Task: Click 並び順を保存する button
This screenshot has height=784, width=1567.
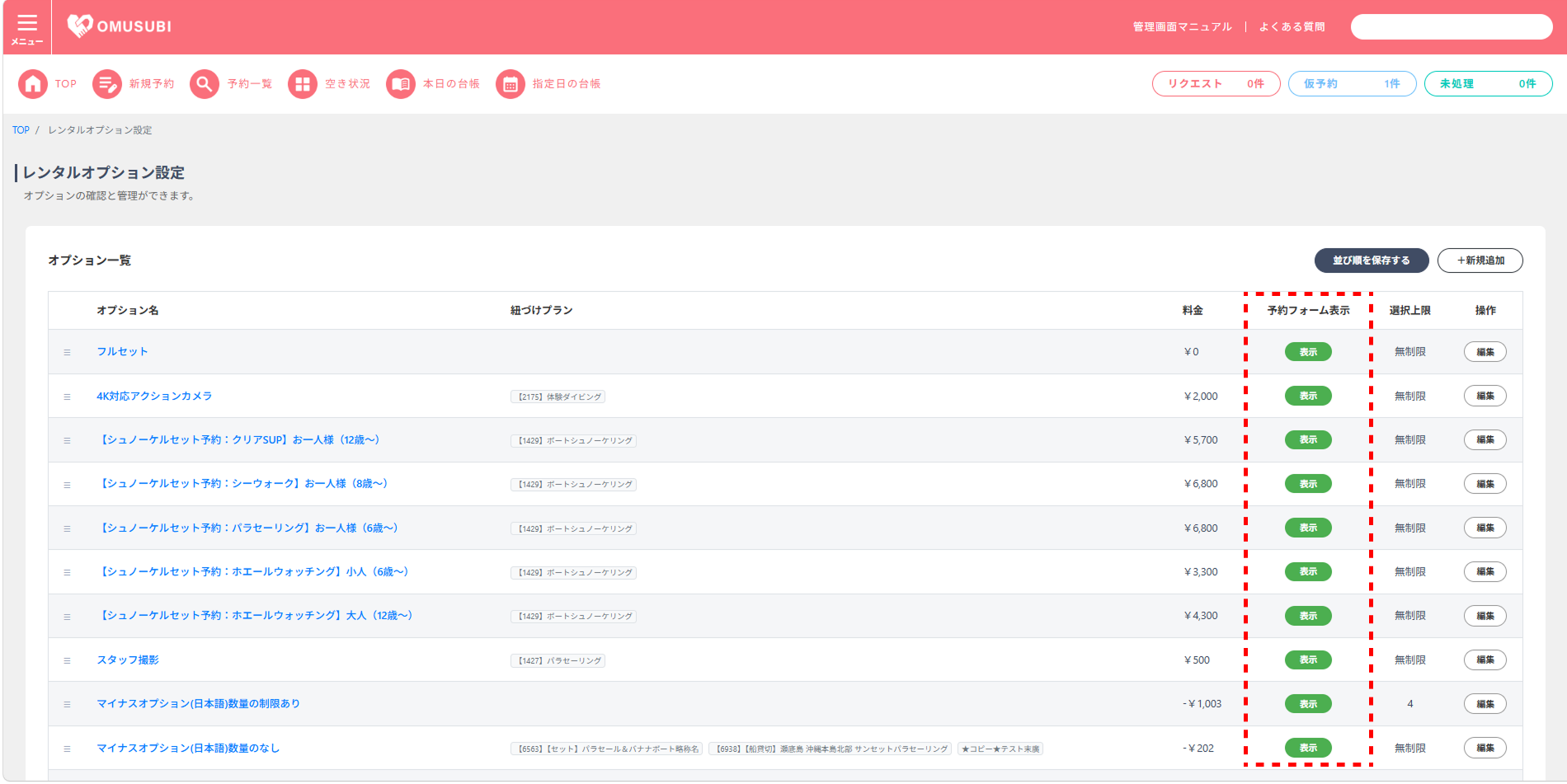Action: (1371, 261)
